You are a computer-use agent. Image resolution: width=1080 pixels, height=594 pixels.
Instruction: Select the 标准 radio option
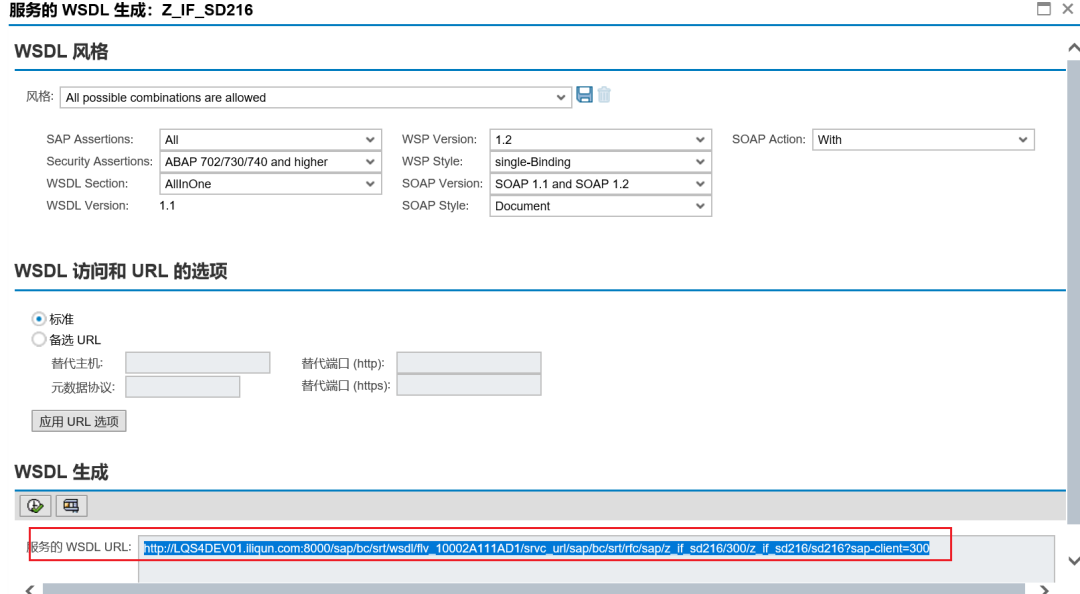39,318
